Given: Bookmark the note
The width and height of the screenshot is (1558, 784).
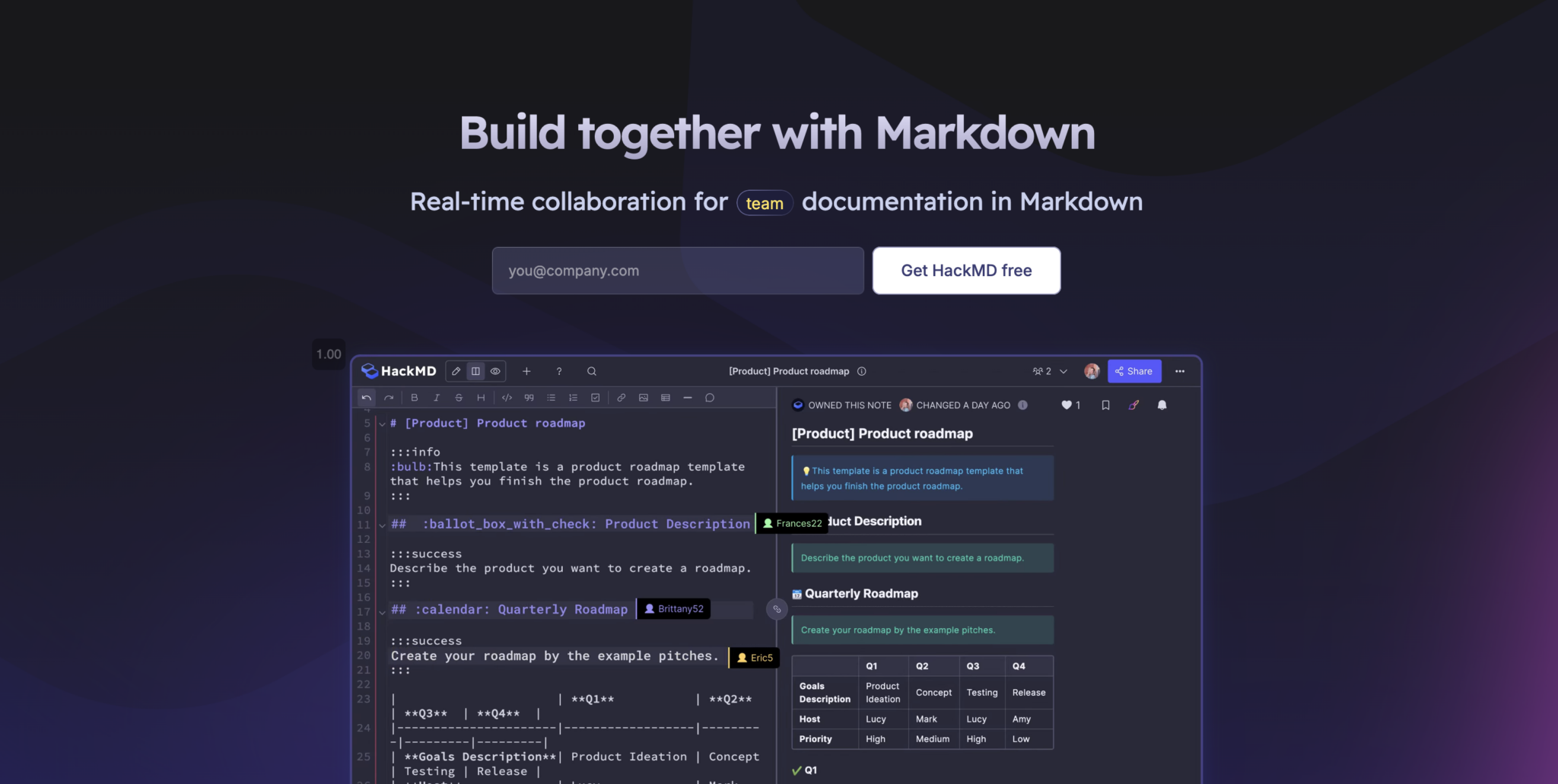Looking at the screenshot, I should 1105,405.
